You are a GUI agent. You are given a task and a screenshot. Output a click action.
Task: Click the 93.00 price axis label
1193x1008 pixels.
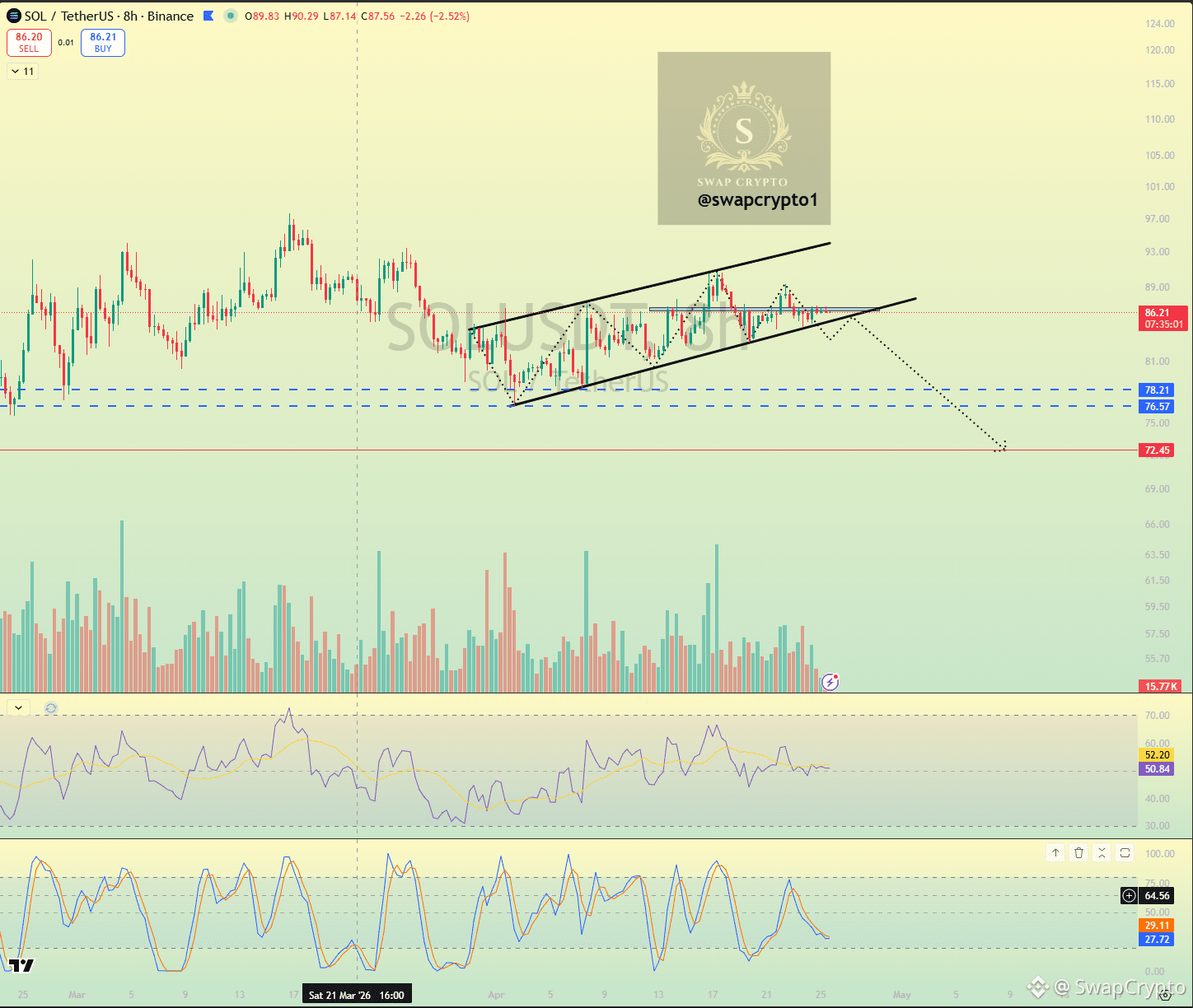coord(1158,252)
